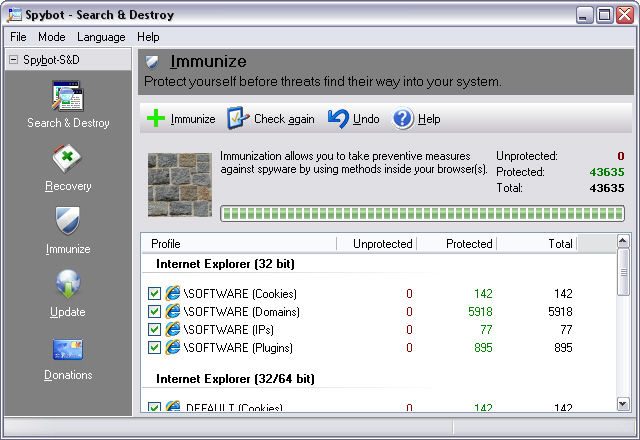This screenshot has height=440, width=640.
Task: Open the Update globe icon
Action: point(68,284)
